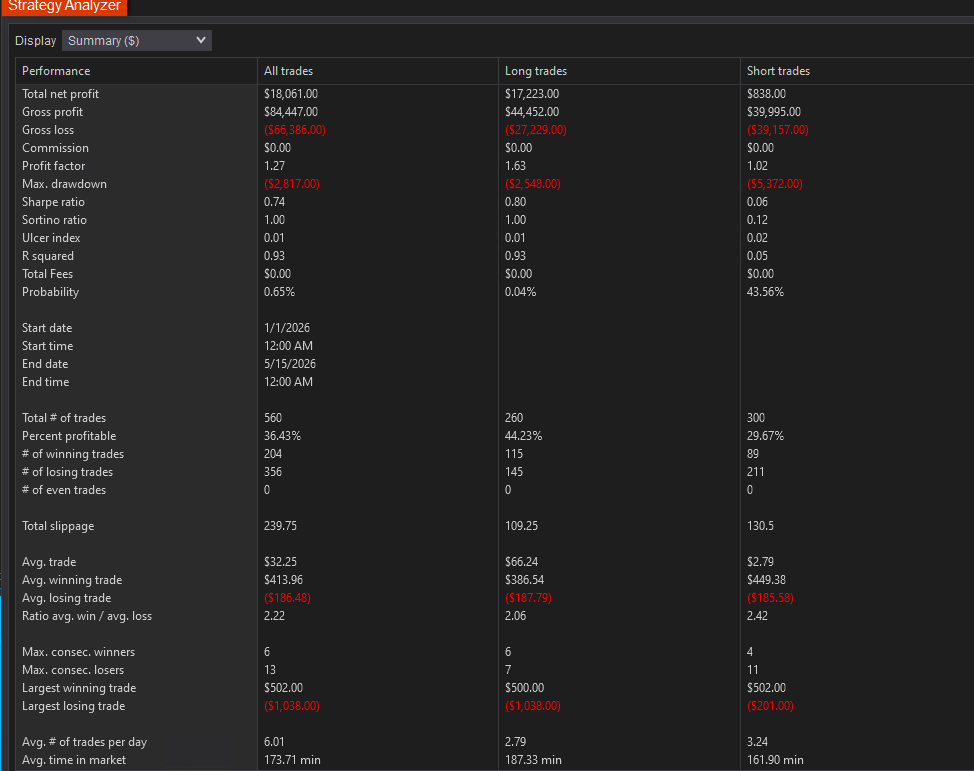974x771 pixels.
Task: Click the 560 total trades value
Action: click(x=273, y=418)
